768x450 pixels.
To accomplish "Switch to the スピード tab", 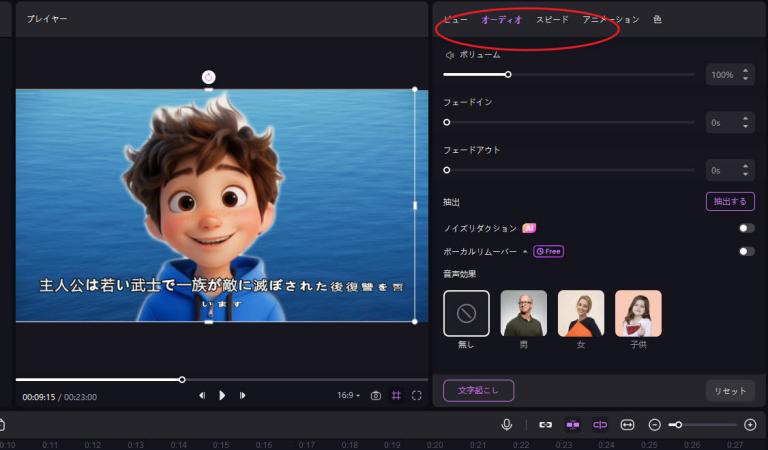I will tap(552, 20).
